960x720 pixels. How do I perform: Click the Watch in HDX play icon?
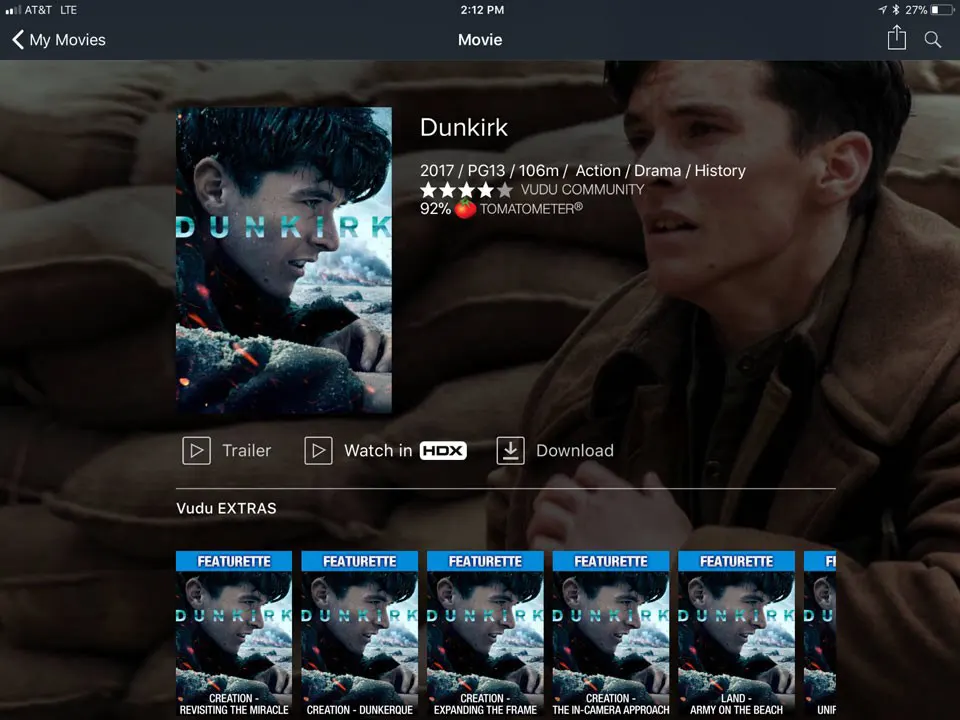point(318,451)
